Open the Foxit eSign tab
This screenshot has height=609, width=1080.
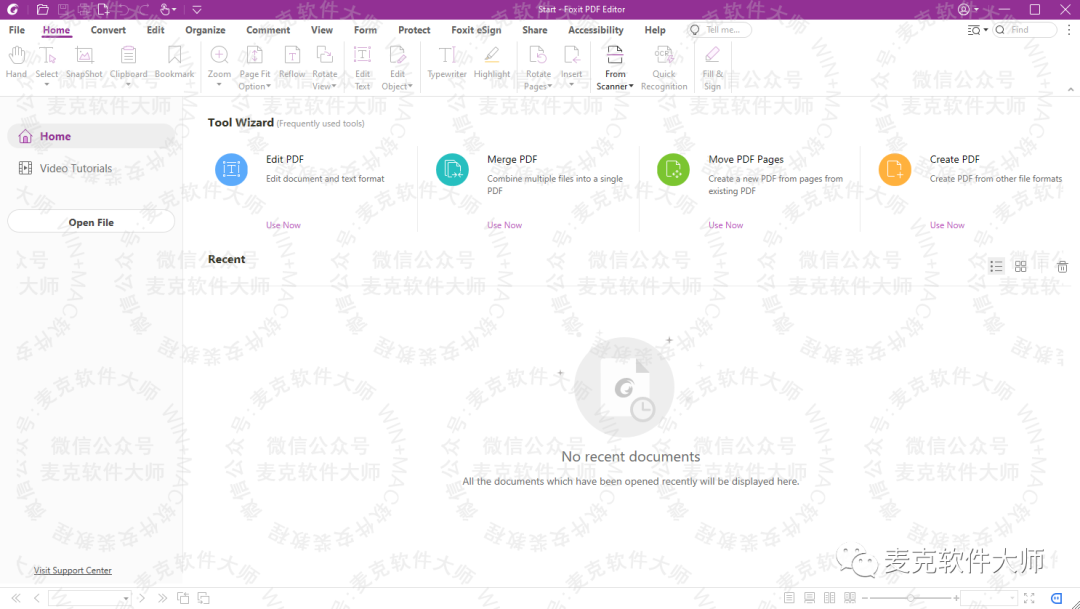(476, 30)
